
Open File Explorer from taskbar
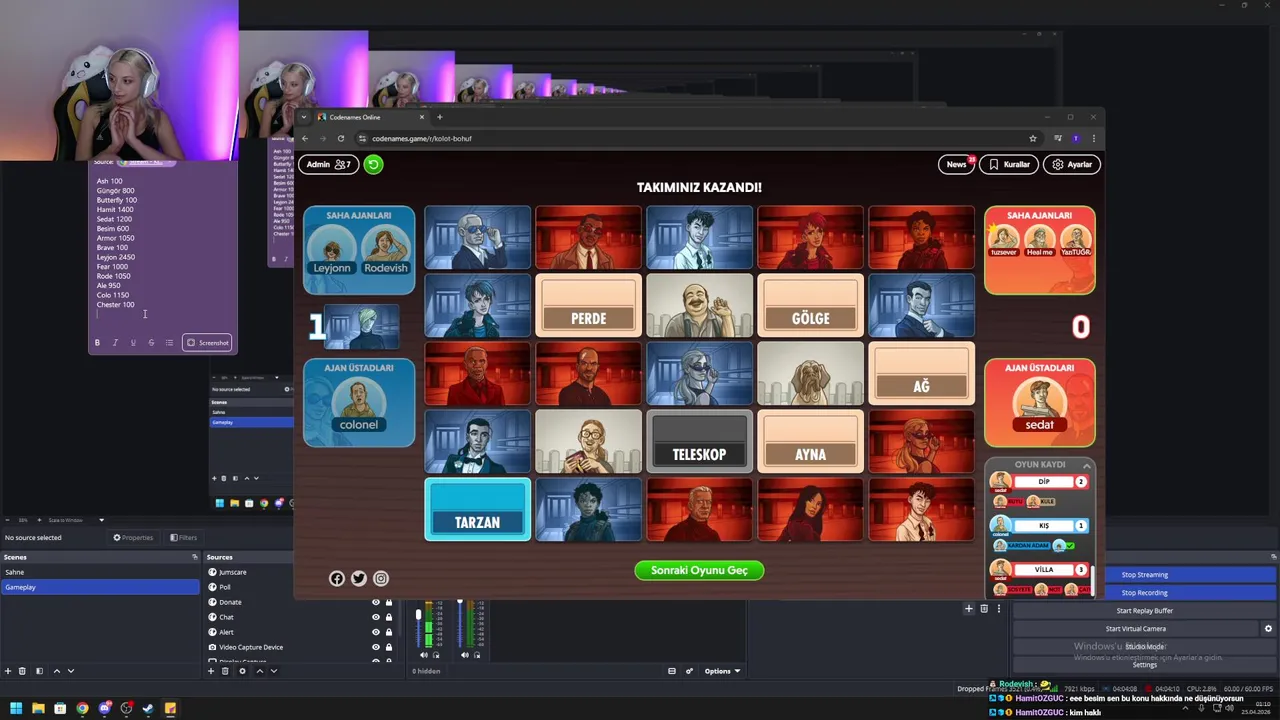click(38, 708)
